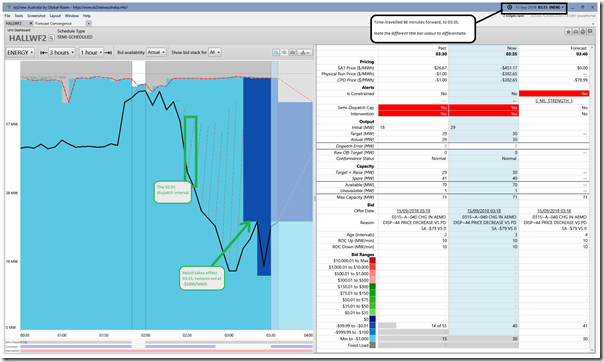
Task: Open the ENERGY commodity dropdown
Action: coord(20,52)
